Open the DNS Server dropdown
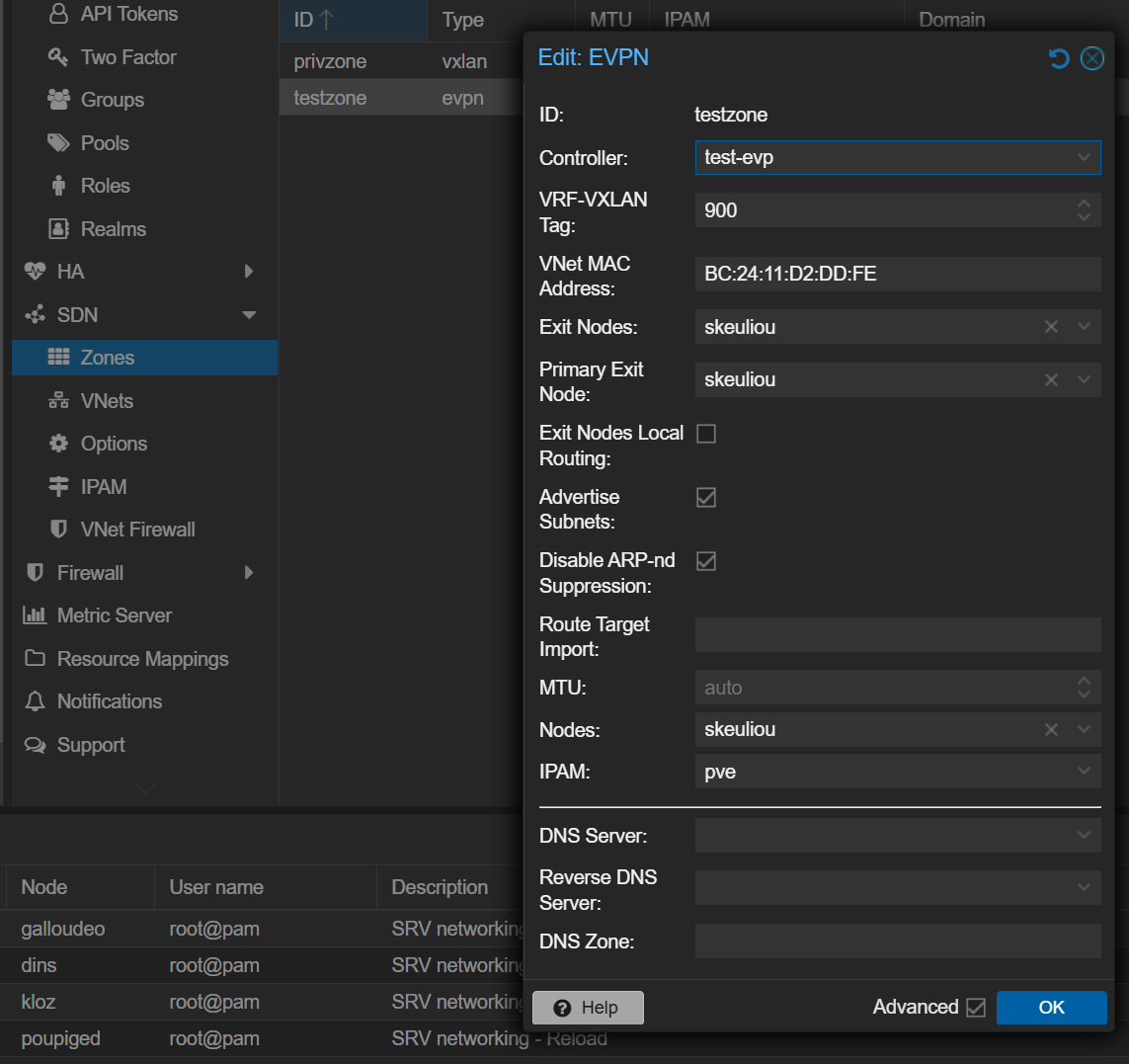Image resolution: width=1129 pixels, height=1064 pixels. tap(1084, 836)
